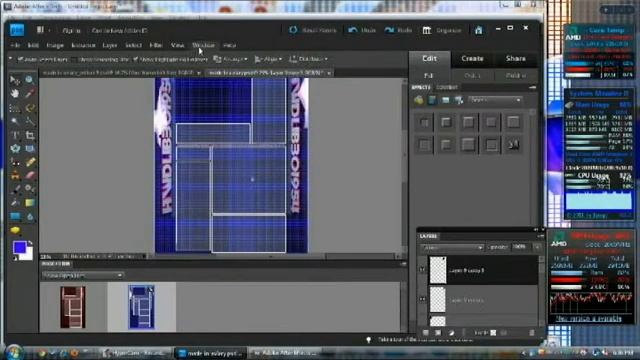The width and height of the screenshot is (640, 360).
Task: Click the white background color swatch
Action: [x=28, y=254]
